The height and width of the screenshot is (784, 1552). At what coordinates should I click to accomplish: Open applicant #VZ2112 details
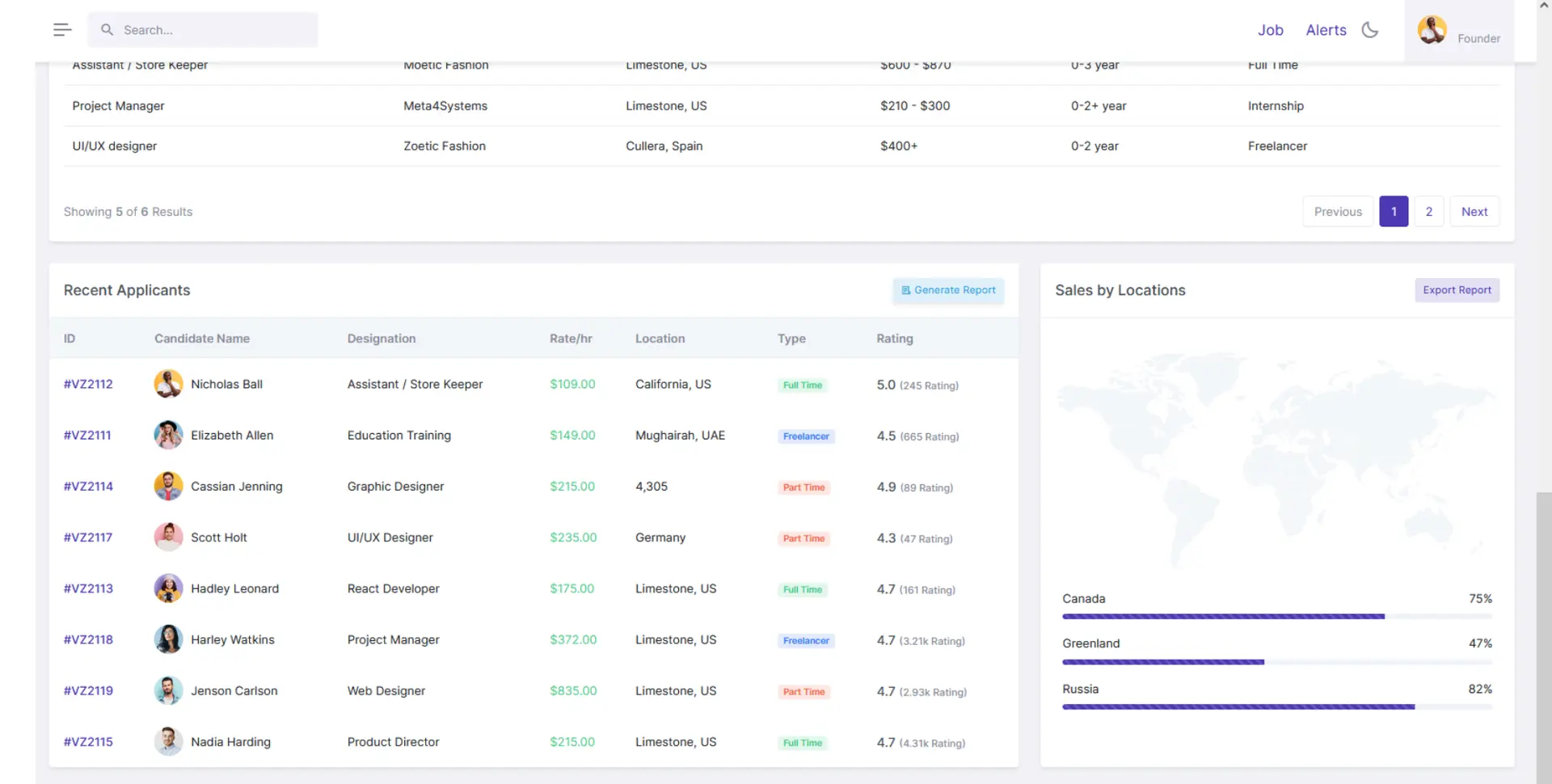[x=88, y=384]
